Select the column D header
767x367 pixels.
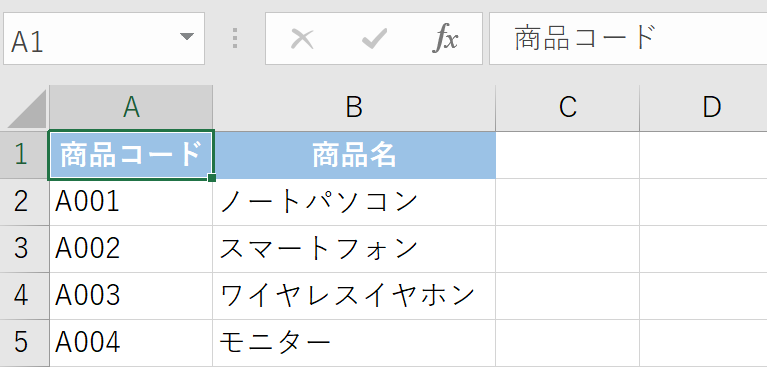[x=703, y=108]
